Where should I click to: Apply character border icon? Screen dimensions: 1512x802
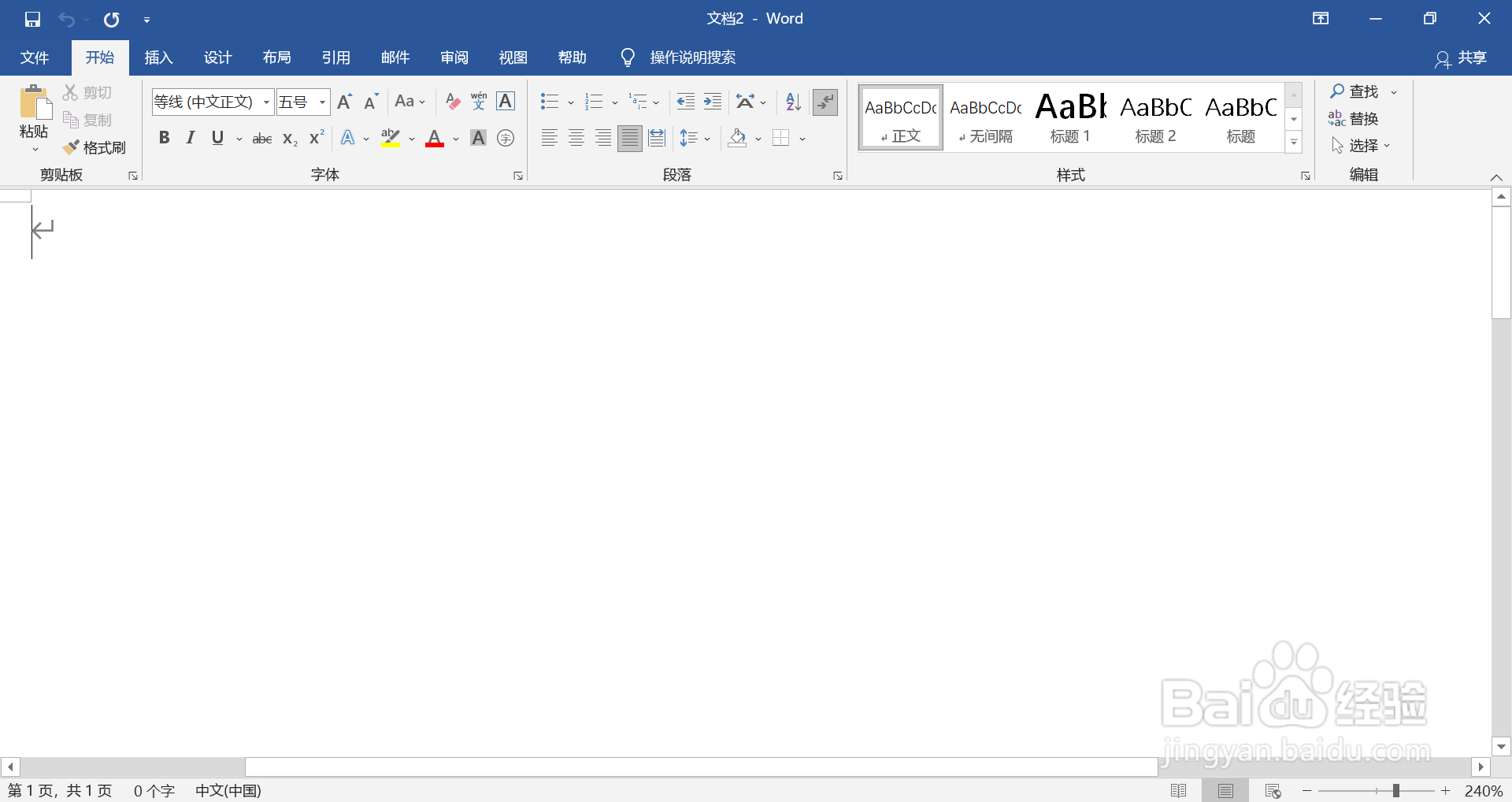click(506, 102)
